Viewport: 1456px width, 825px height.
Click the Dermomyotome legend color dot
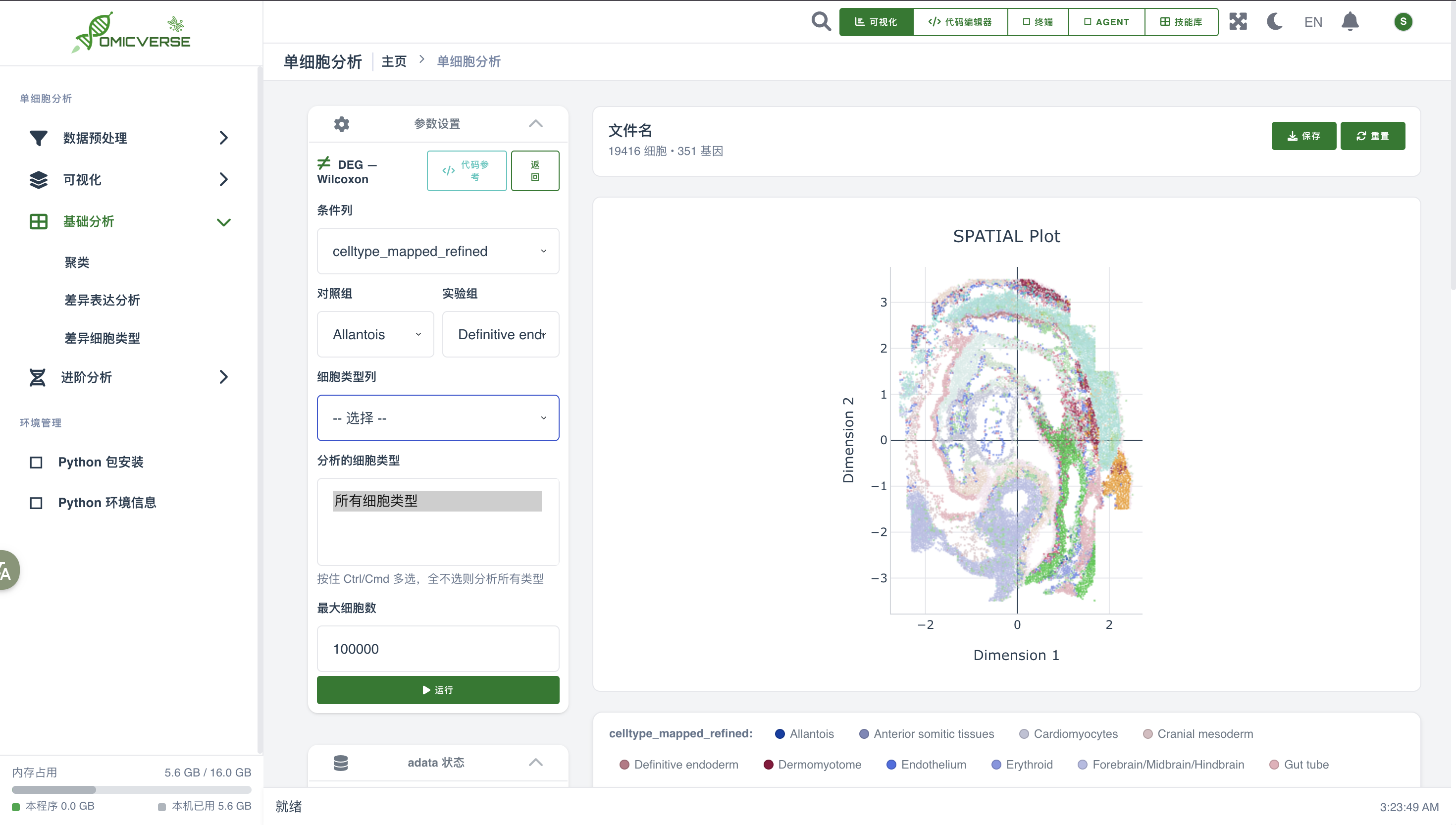tap(768, 765)
